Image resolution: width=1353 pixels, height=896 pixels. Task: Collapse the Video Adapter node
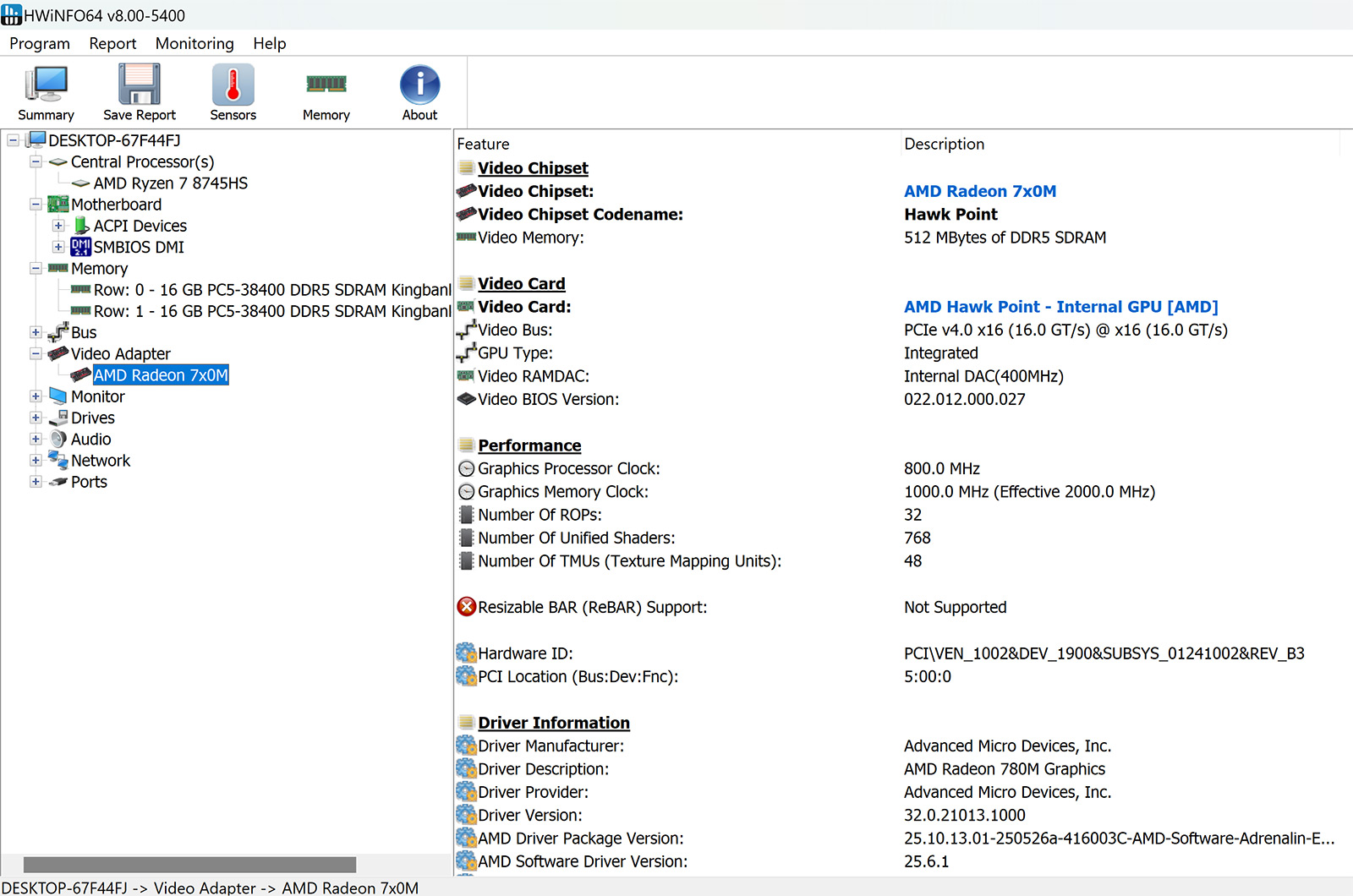pos(36,353)
